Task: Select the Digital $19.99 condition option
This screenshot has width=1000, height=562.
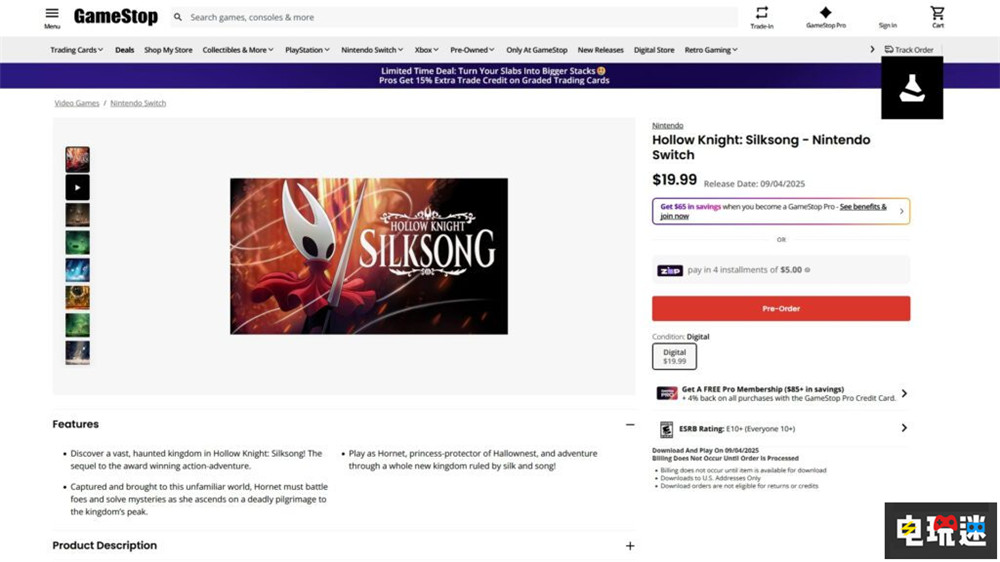Action: 674,357
